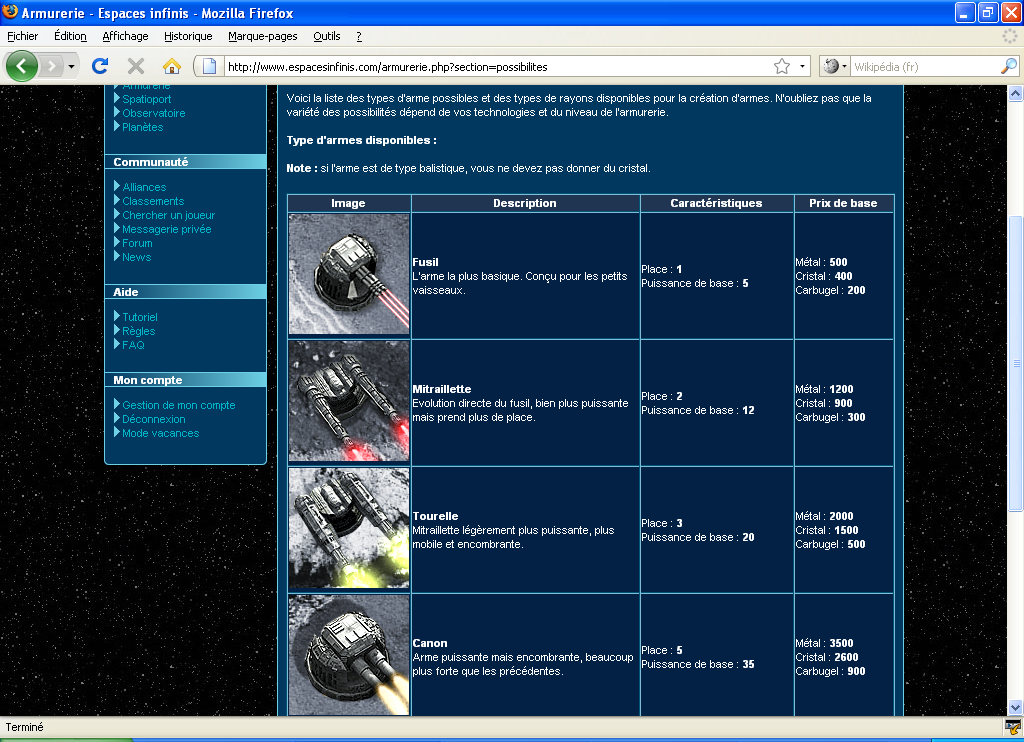Go to the Spatioport page
The image size is (1024, 742).
147,99
